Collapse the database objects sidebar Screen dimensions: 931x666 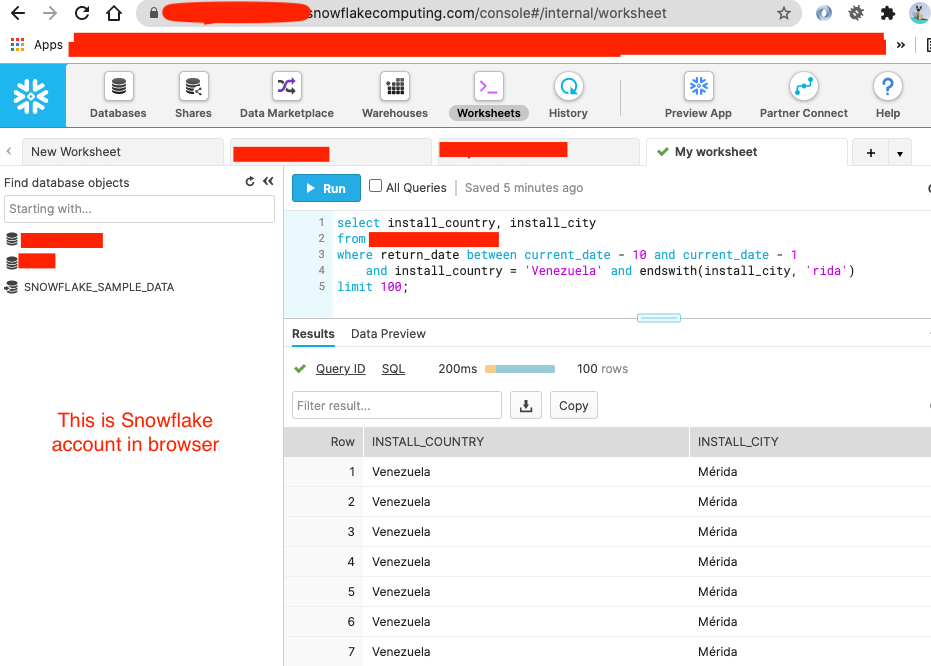click(x=267, y=182)
